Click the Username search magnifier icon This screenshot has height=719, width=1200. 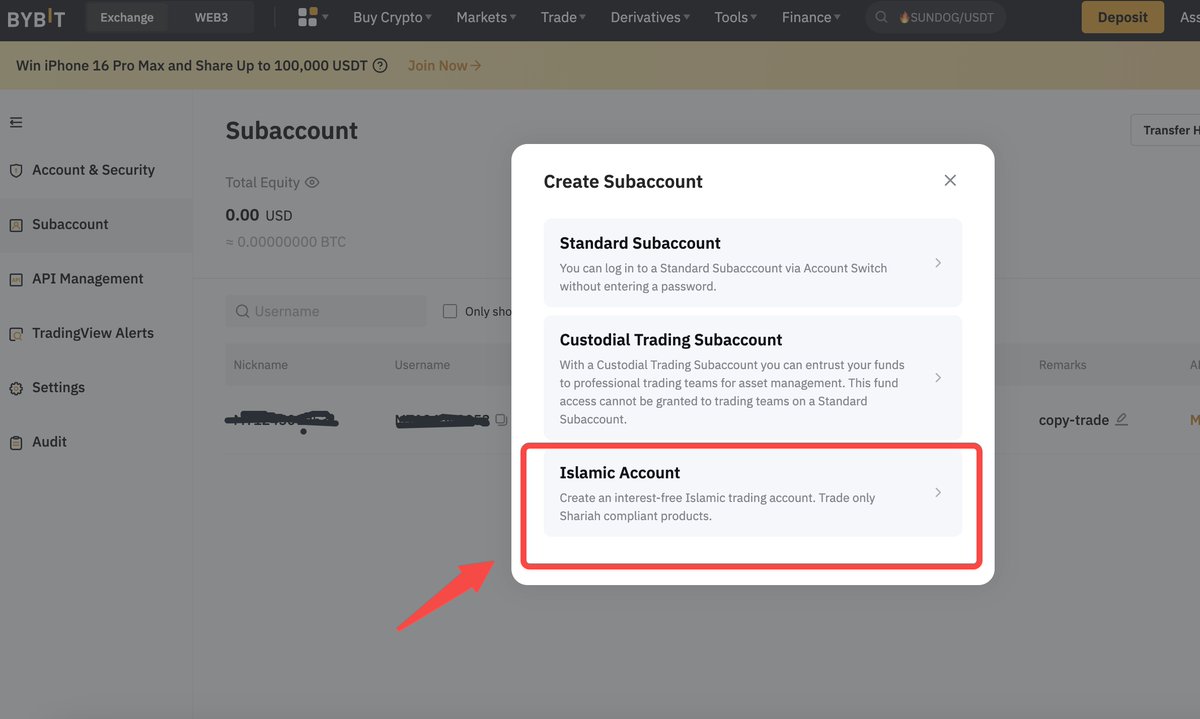(242, 311)
